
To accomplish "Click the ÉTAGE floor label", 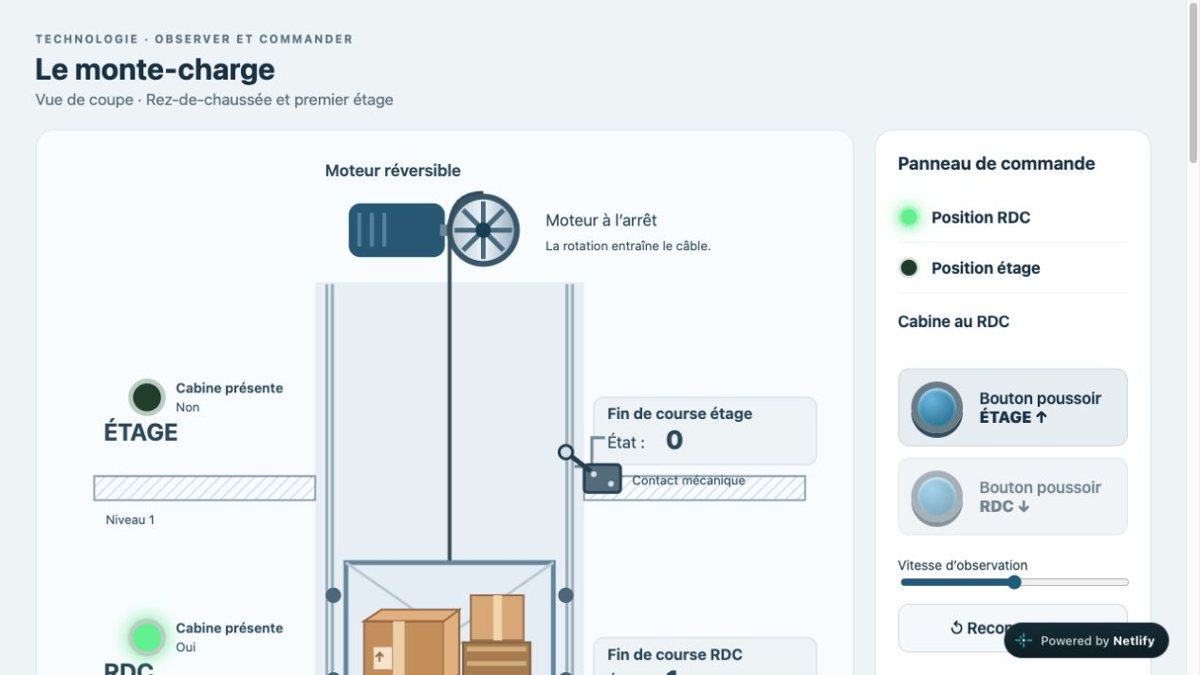I will (141, 432).
